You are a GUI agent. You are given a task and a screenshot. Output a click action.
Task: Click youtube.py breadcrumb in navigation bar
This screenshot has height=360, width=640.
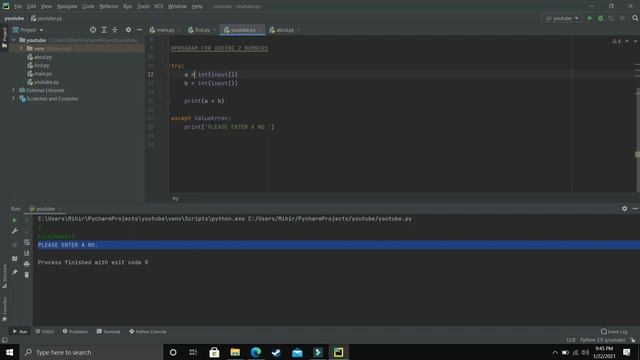coord(47,18)
